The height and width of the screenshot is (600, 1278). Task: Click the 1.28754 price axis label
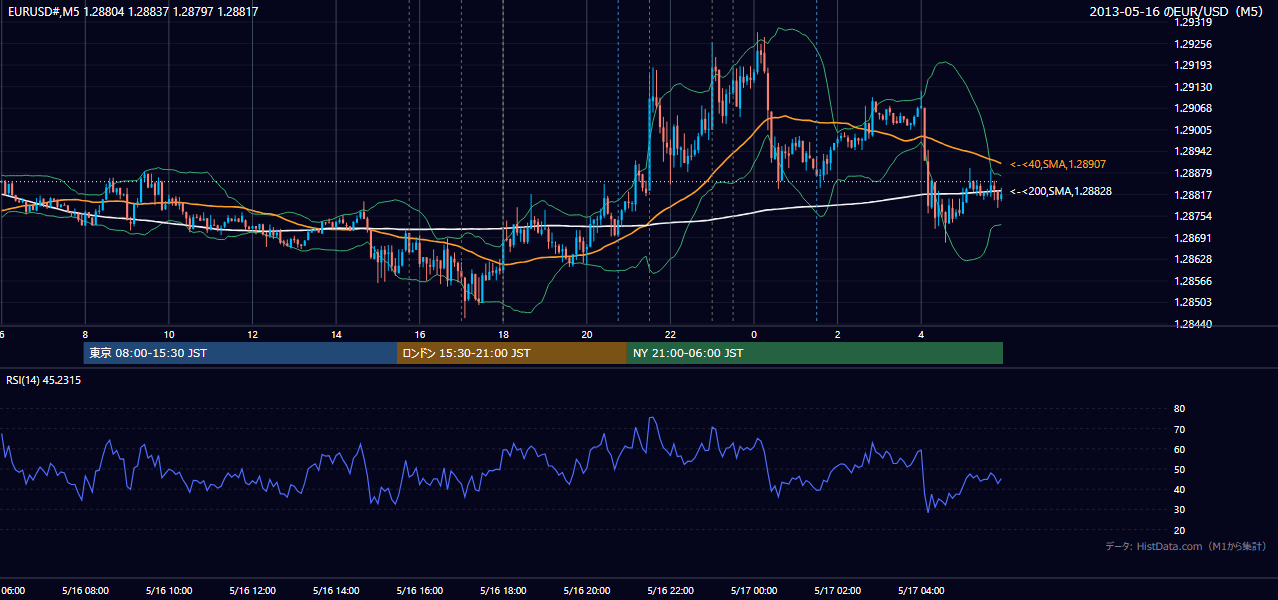pyautogui.click(x=1193, y=216)
